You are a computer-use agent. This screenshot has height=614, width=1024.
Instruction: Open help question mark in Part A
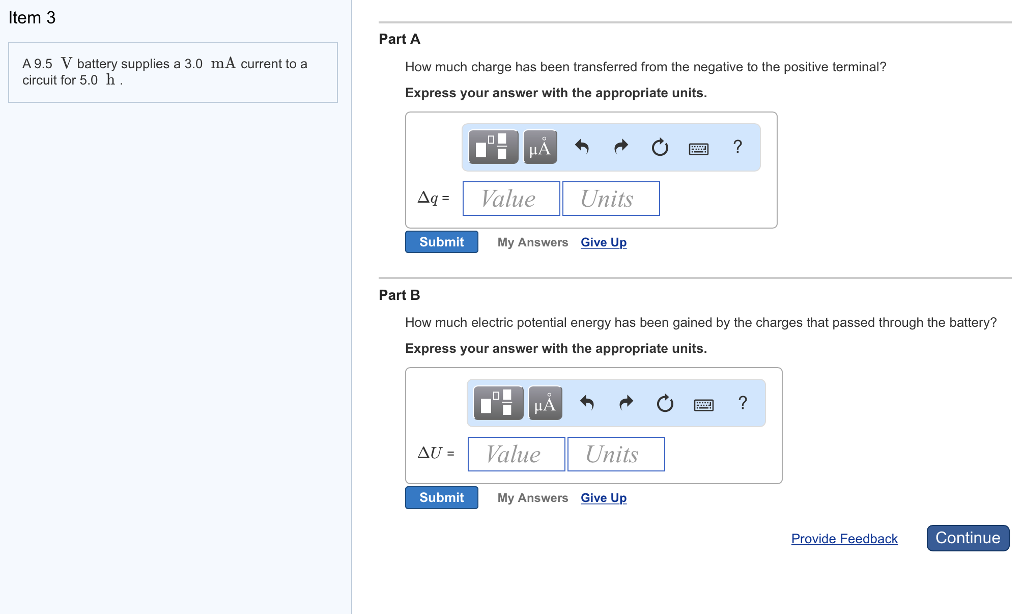pos(738,147)
